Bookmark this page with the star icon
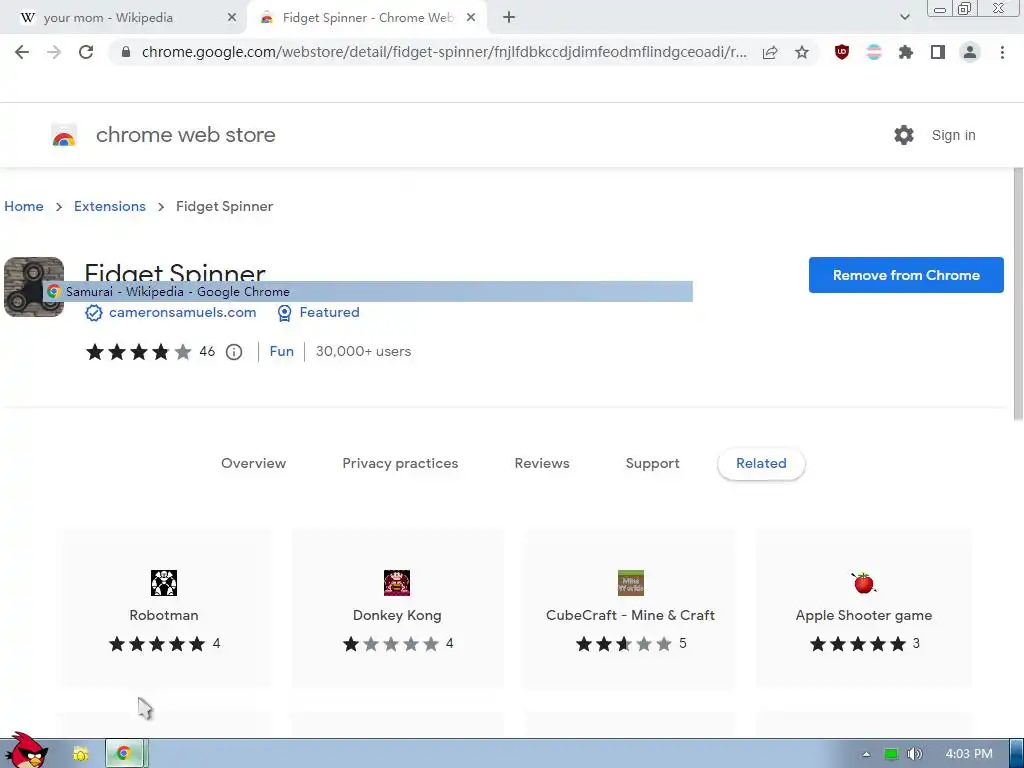The height and width of the screenshot is (768, 1024). [802, 52]
